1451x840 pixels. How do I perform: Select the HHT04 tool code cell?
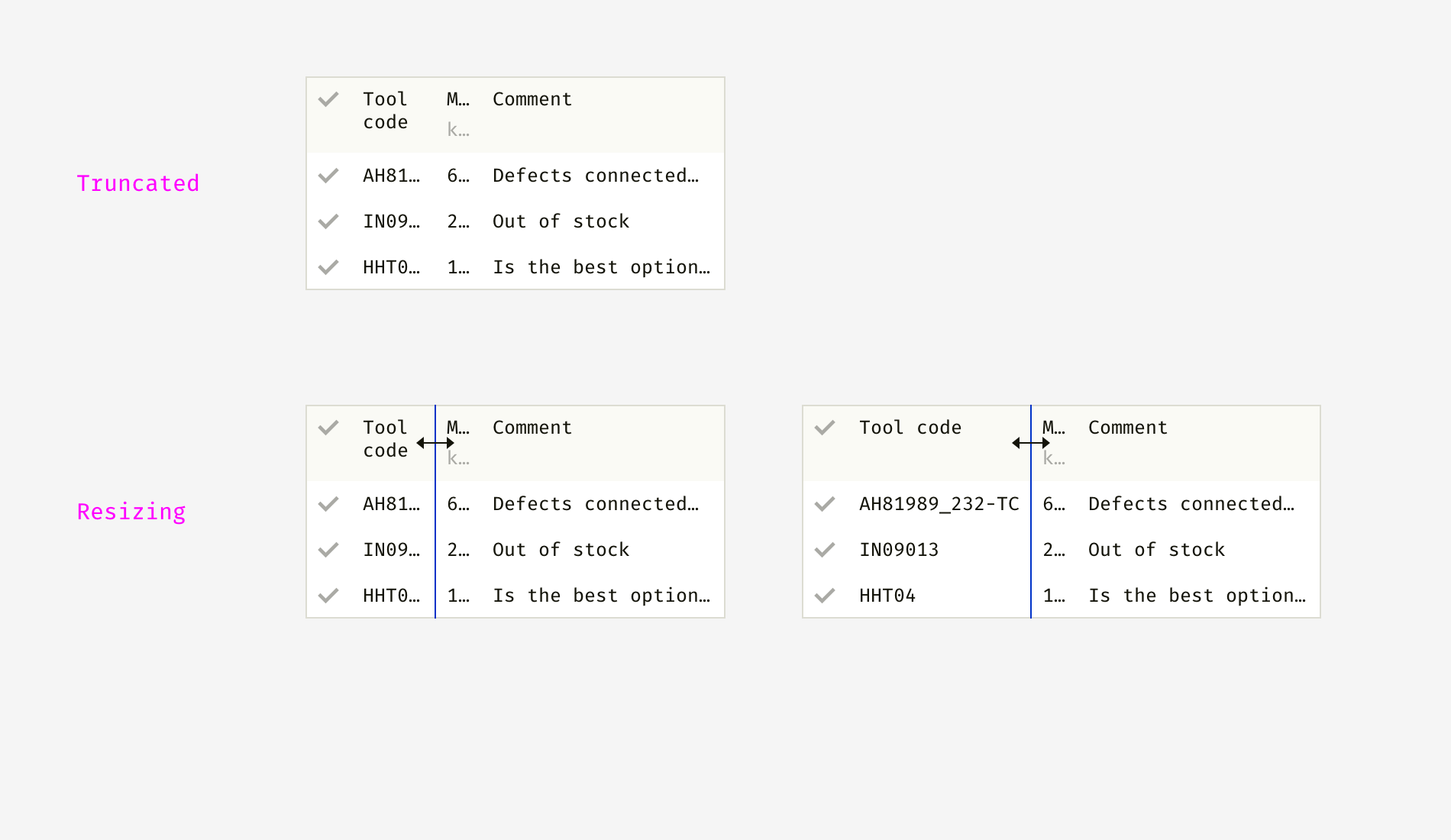coord(887,596)
